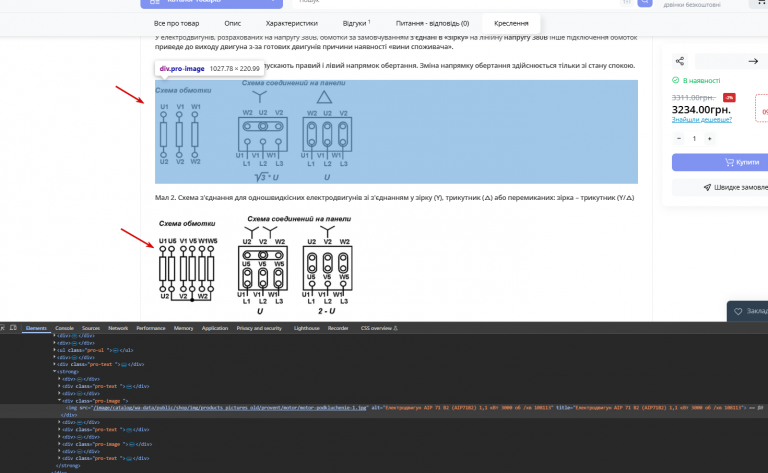Toggle the DevTools device toolbar icon
The height and width of the screenshot is (473, 768).
tap(13, 328)
